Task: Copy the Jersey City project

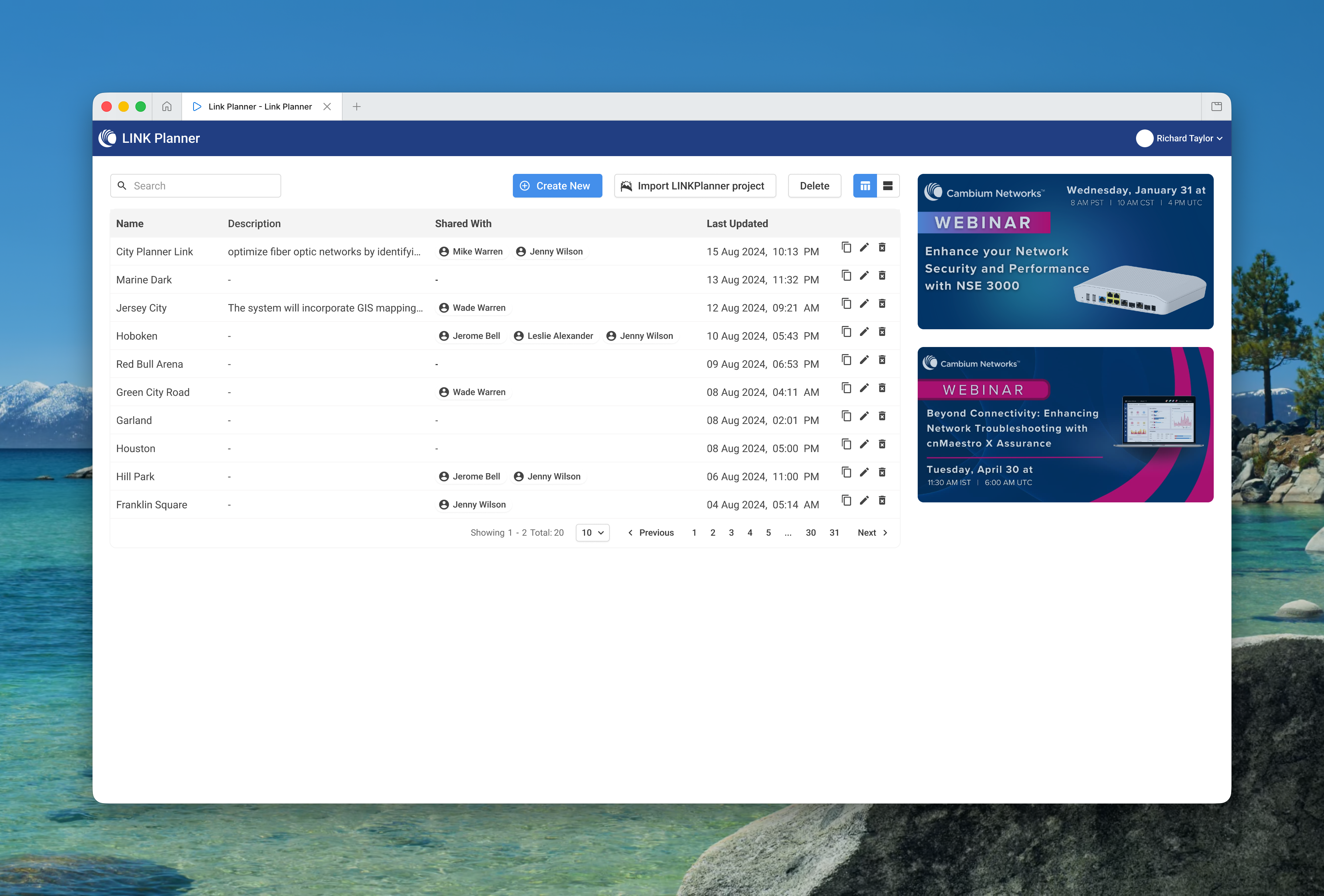Action: pos(847,304)
